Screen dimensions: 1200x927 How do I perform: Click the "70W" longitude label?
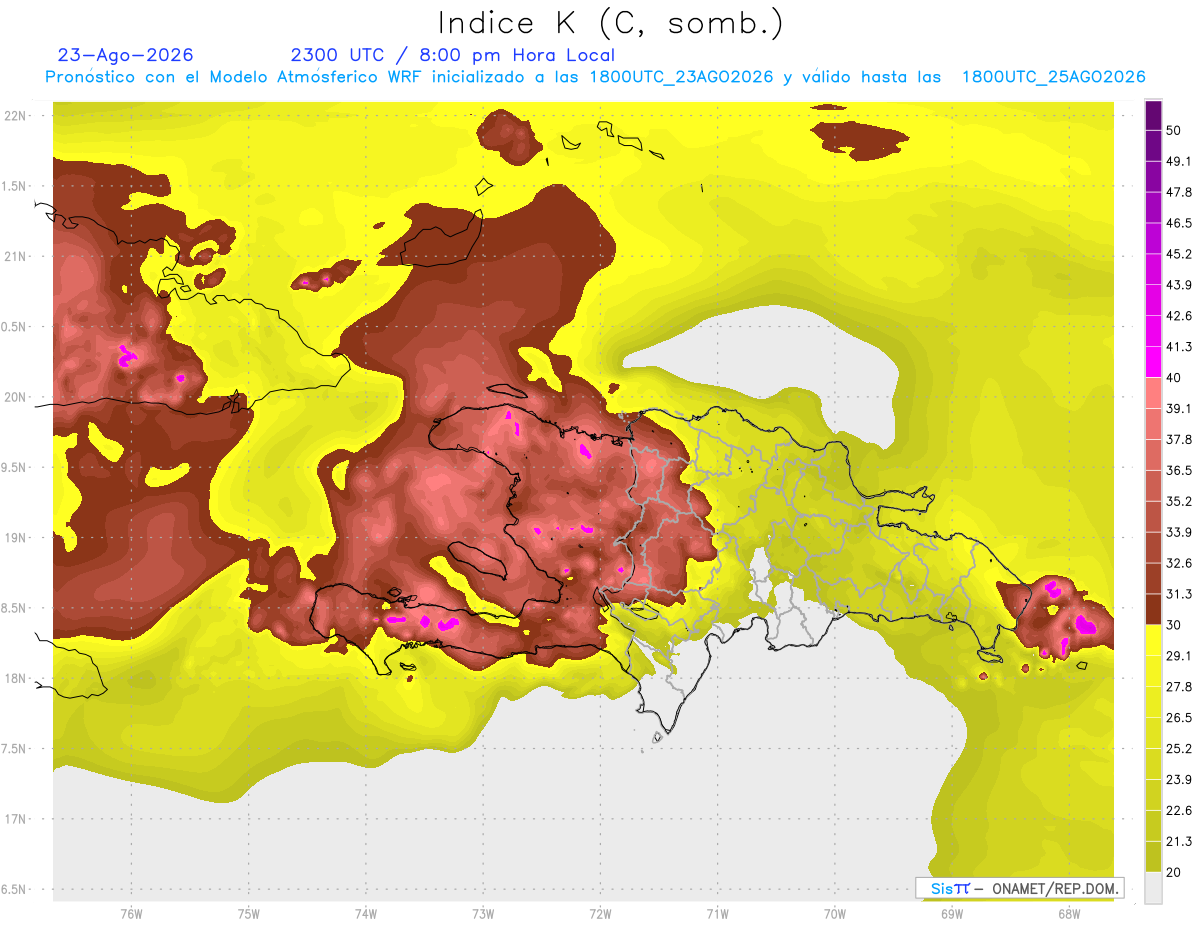tap(834, 914)
